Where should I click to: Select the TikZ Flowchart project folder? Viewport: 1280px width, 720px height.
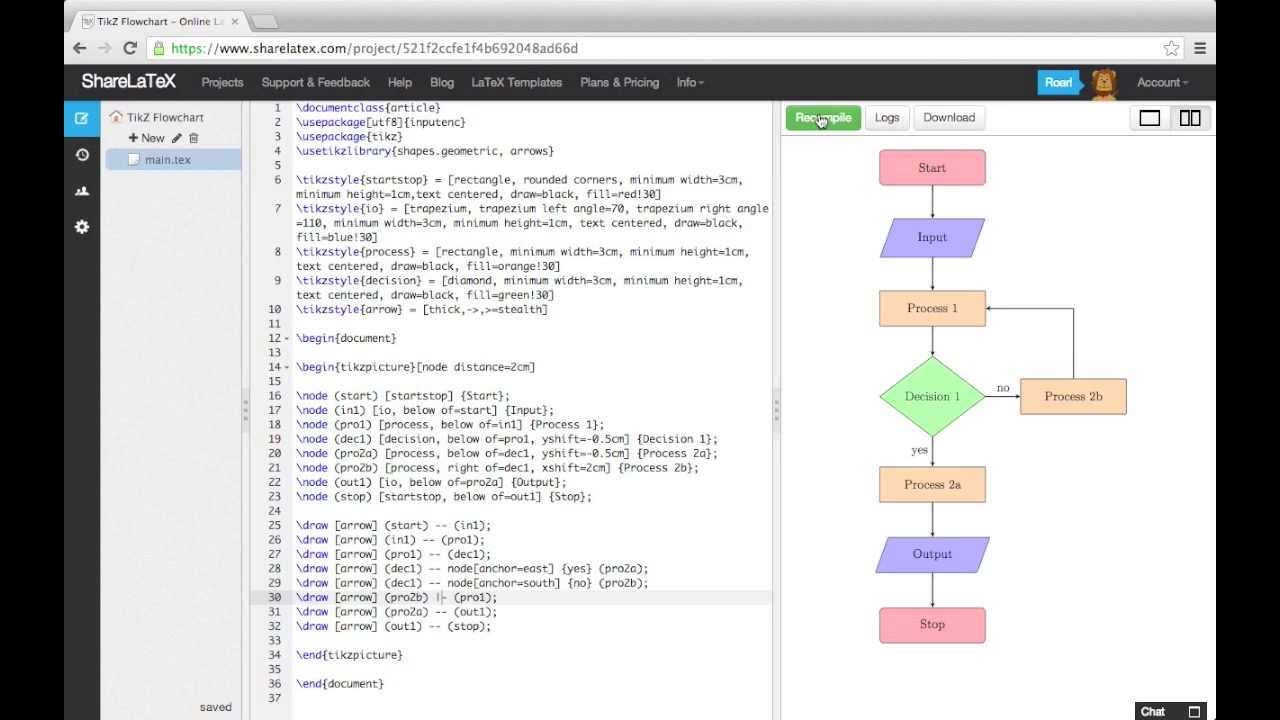click(x=165, y=117)
